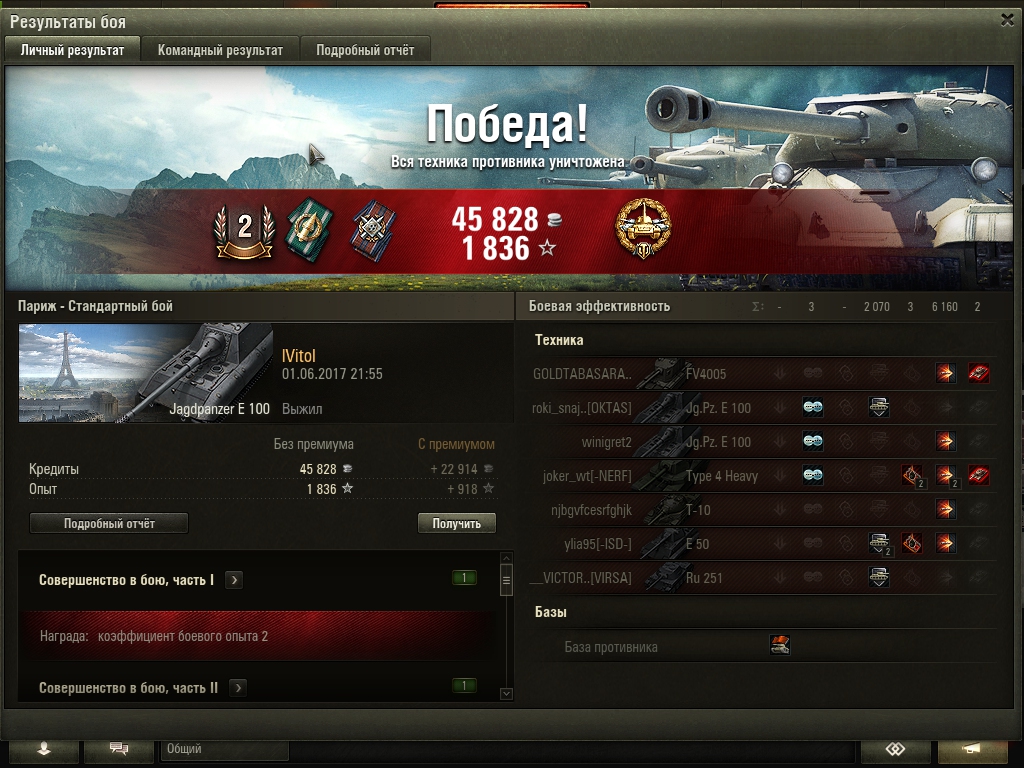This screenshot has height=768, width=1024.
Task: Click the critical hit icon for joker_wt
Action: point(912,475)
